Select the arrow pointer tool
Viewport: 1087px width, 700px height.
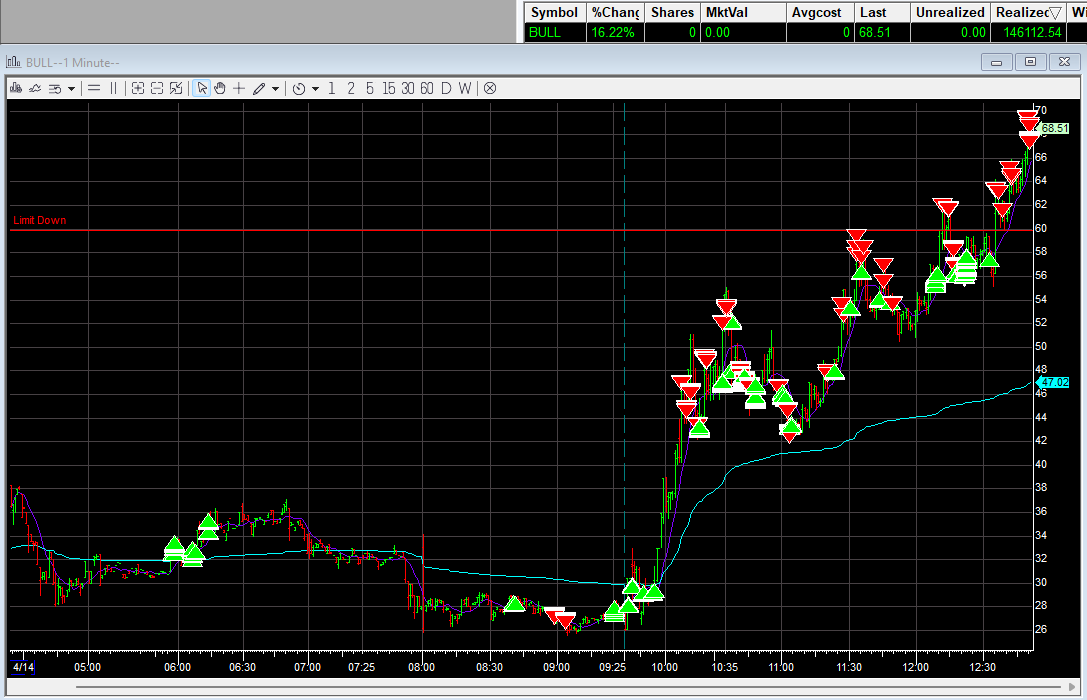202,88
